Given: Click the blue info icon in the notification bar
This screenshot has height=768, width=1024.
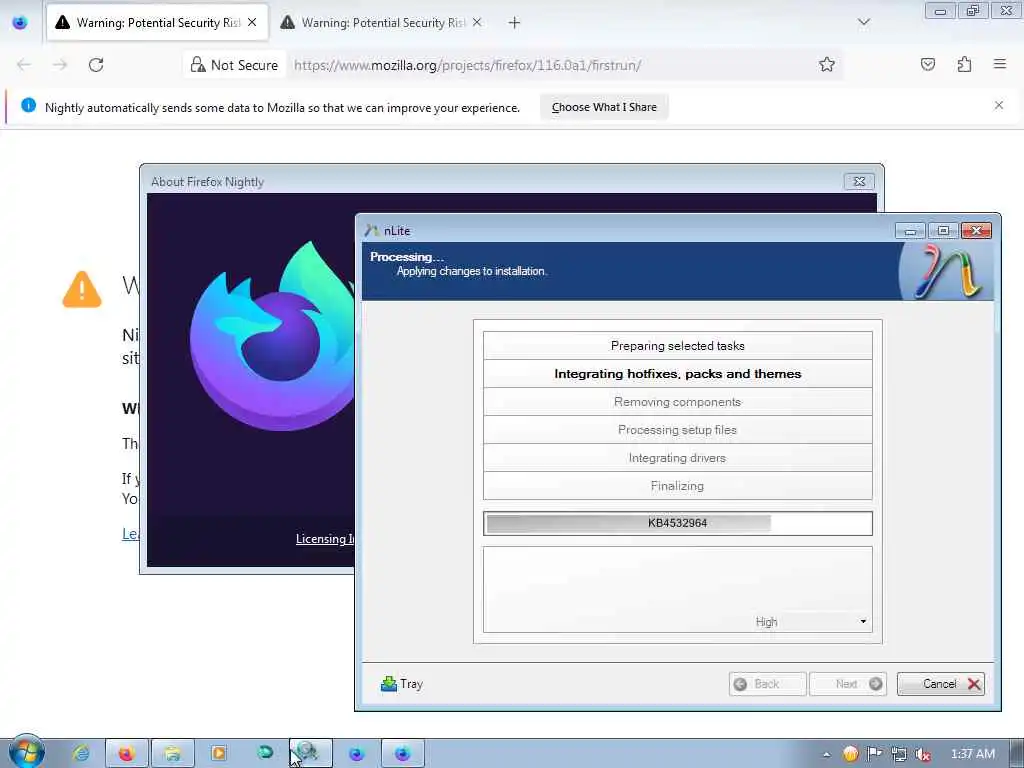Looking at the screenshot, I should tap(28, 105).
